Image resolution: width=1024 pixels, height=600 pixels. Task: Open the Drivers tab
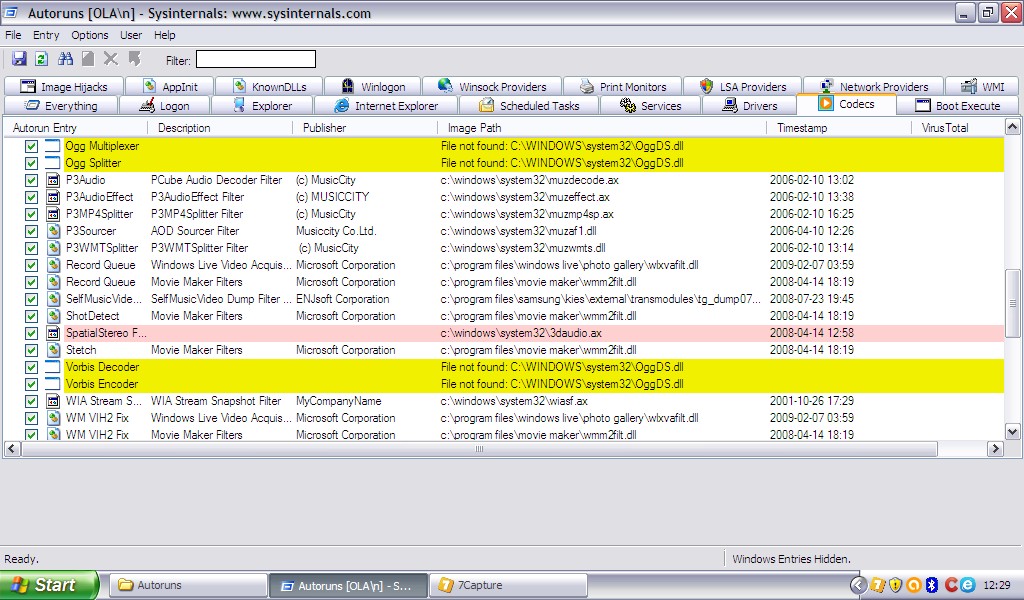click(750, 106)
